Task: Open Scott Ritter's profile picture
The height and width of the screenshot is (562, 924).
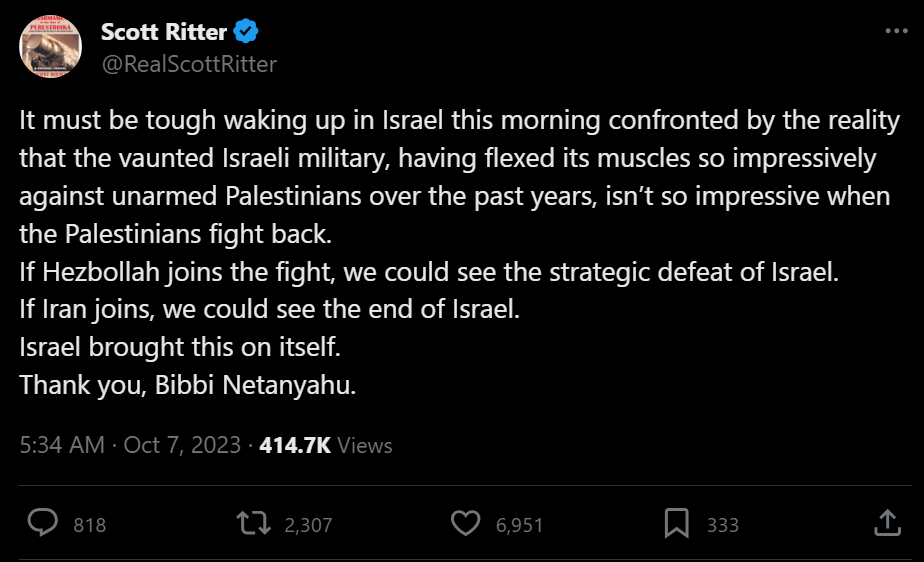Action: (x=50, y=46)
